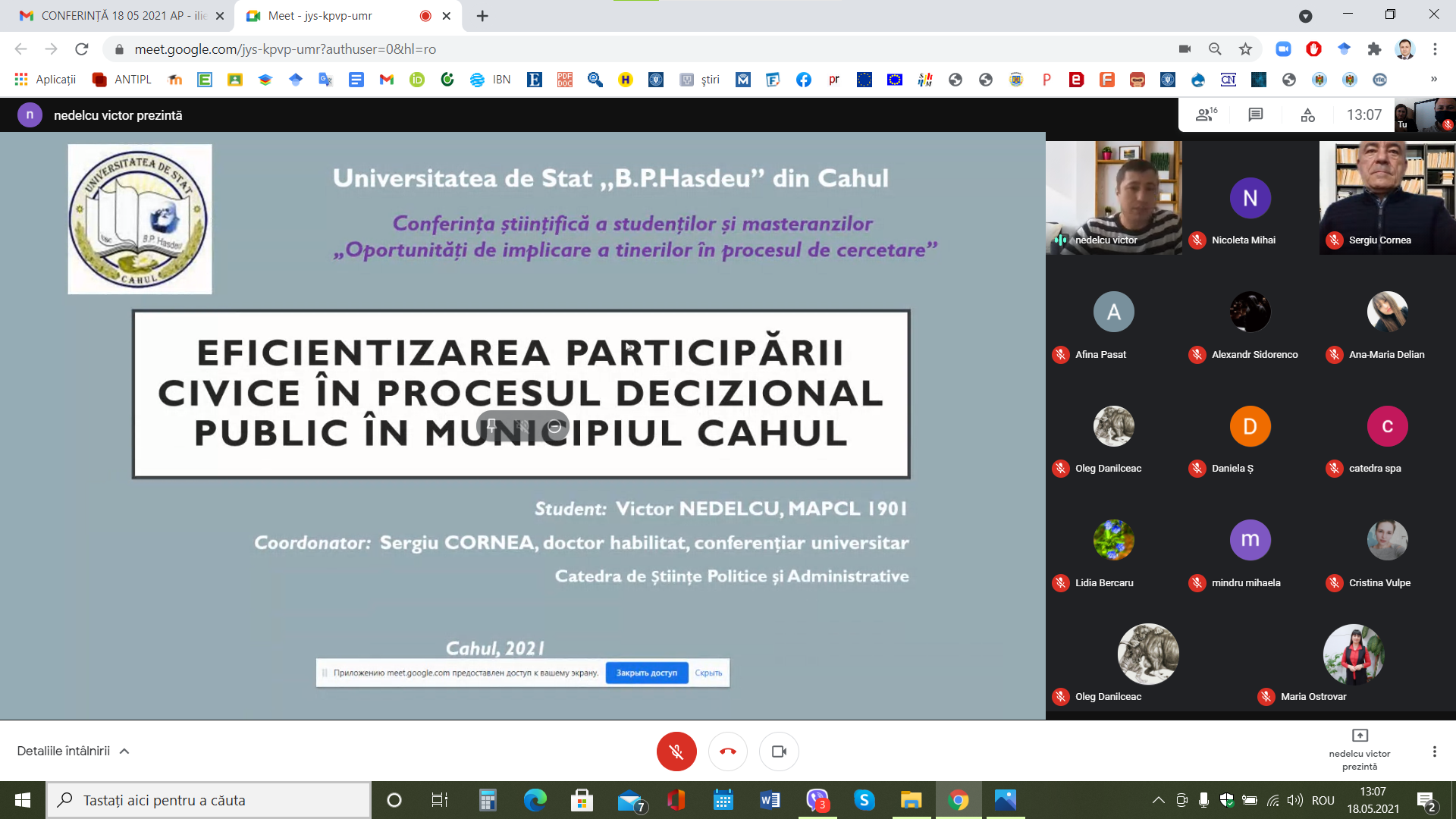Click the Windows taskbar search field

coord(209,800)
